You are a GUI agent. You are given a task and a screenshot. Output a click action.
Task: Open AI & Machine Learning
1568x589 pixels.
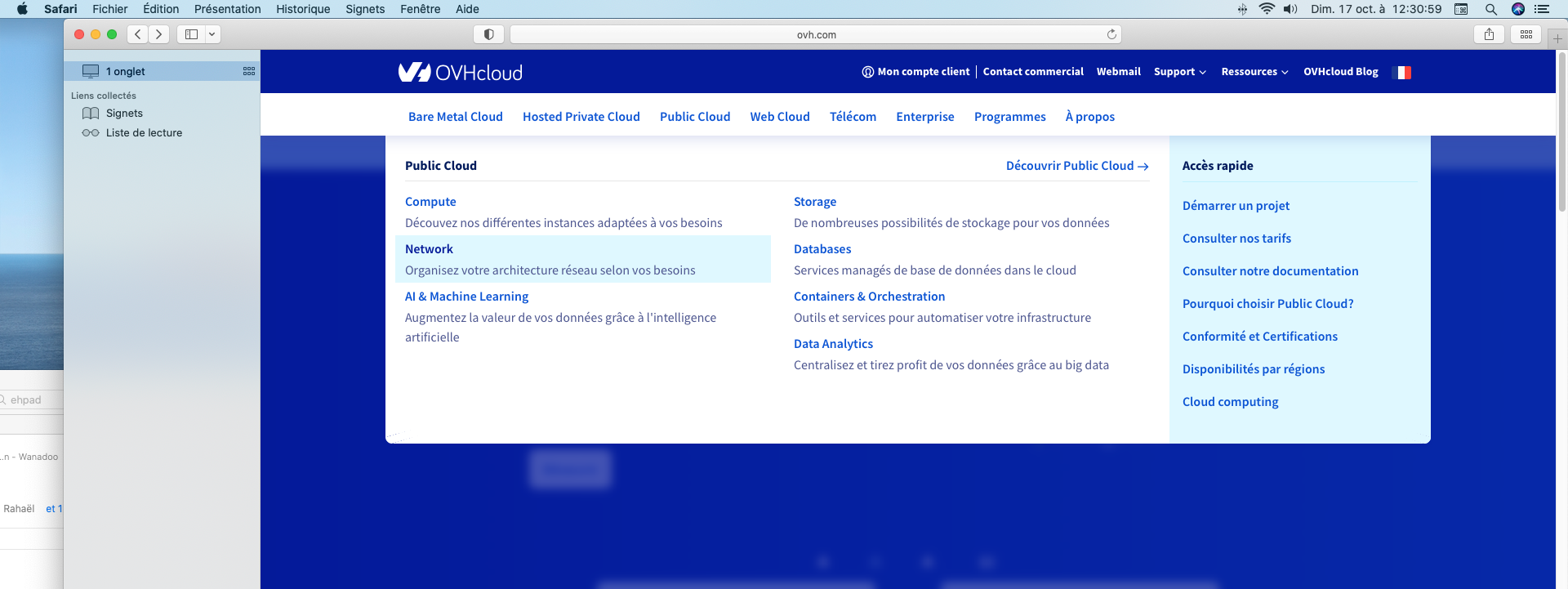[x=466, y=297]
